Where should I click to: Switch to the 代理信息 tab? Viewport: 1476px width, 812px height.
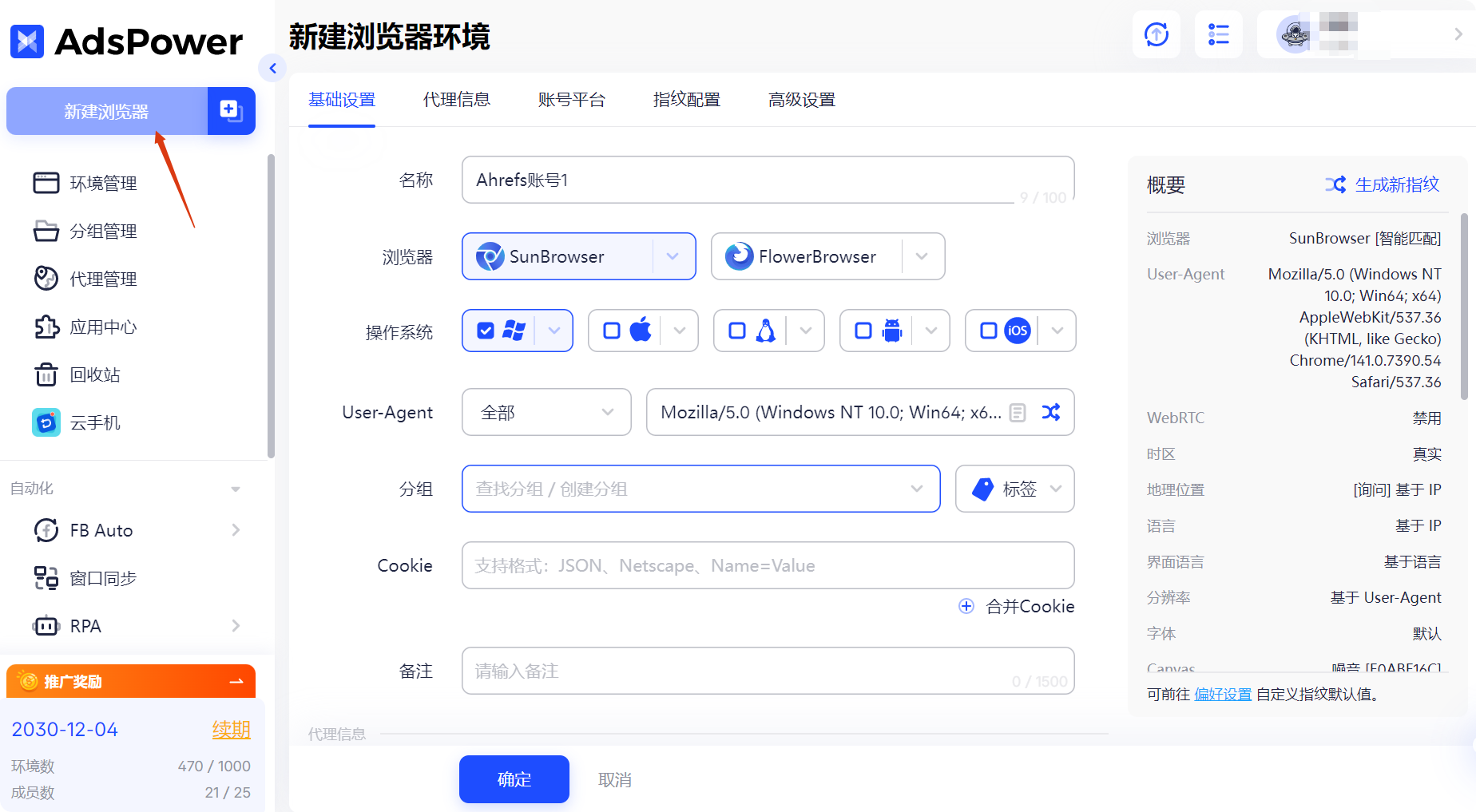(x=456, y=99)
